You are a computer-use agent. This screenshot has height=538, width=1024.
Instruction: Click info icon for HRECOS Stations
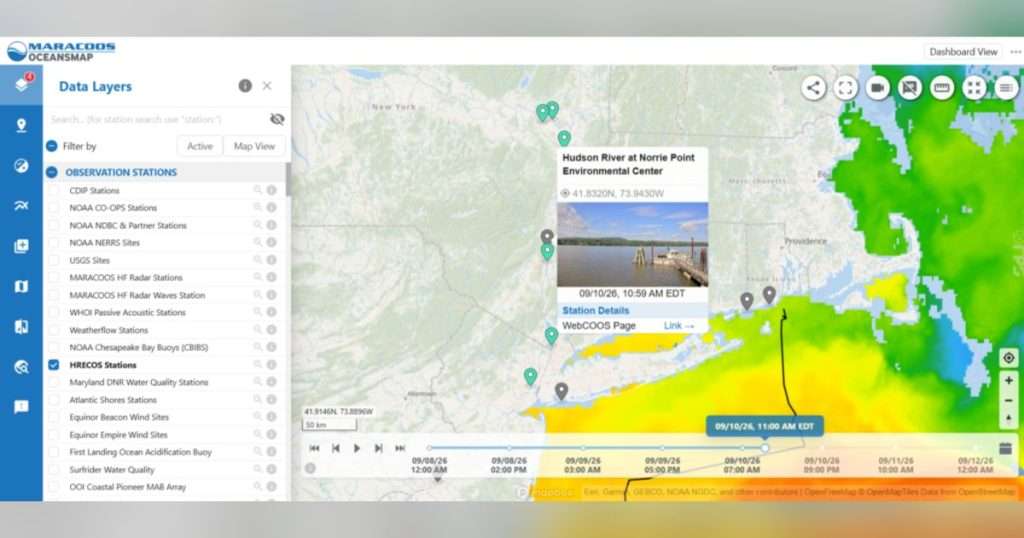(x=272, y=364)
